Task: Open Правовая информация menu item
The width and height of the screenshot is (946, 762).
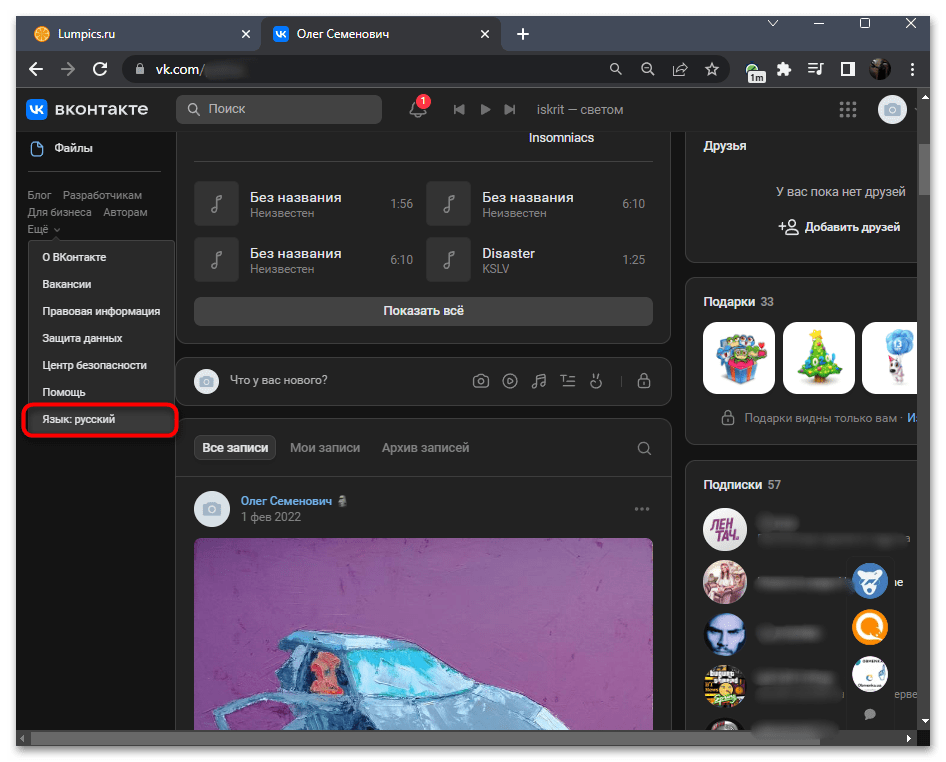Action: coord(101,311)
